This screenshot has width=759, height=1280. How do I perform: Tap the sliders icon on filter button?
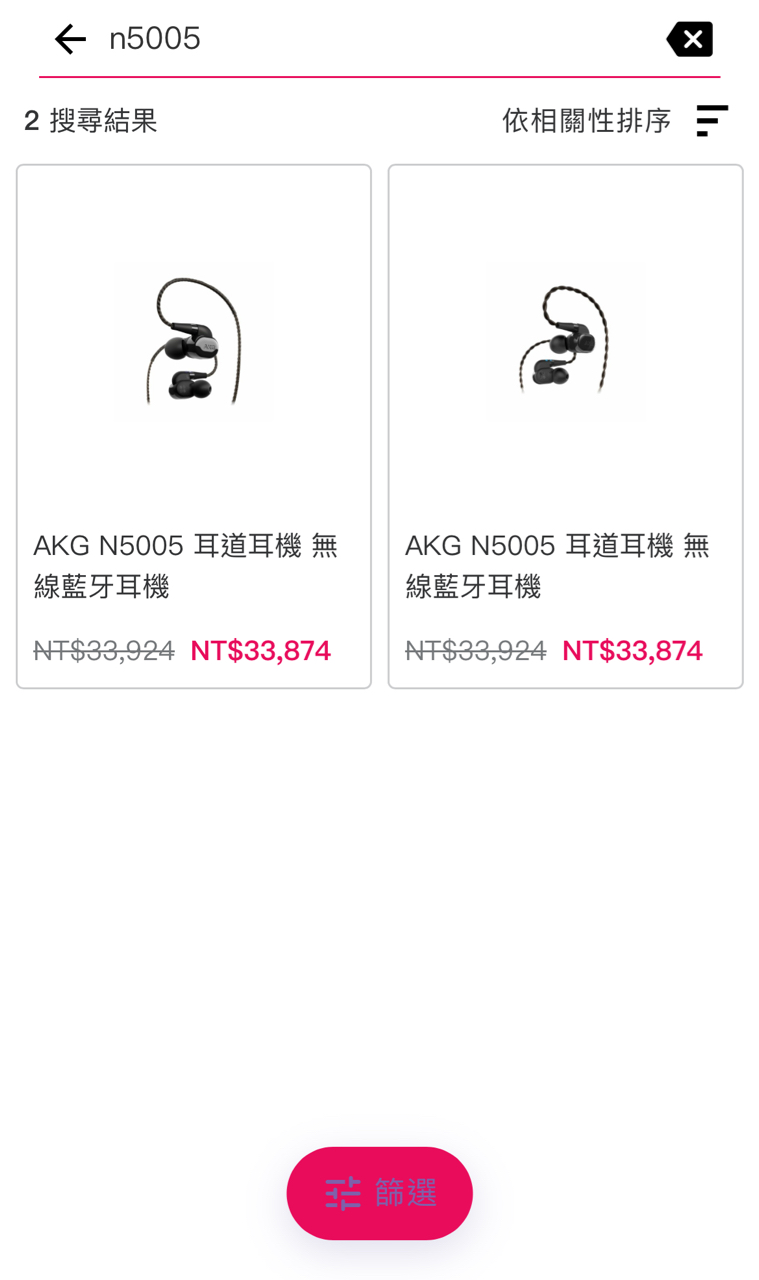coord(343,1193)
